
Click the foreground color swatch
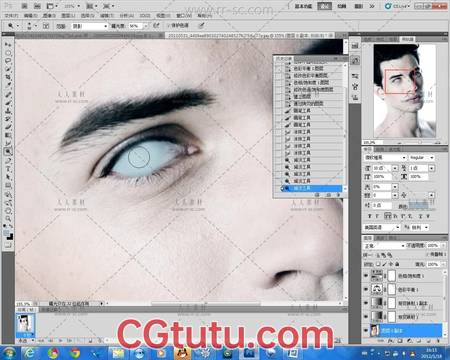[6, 233]
